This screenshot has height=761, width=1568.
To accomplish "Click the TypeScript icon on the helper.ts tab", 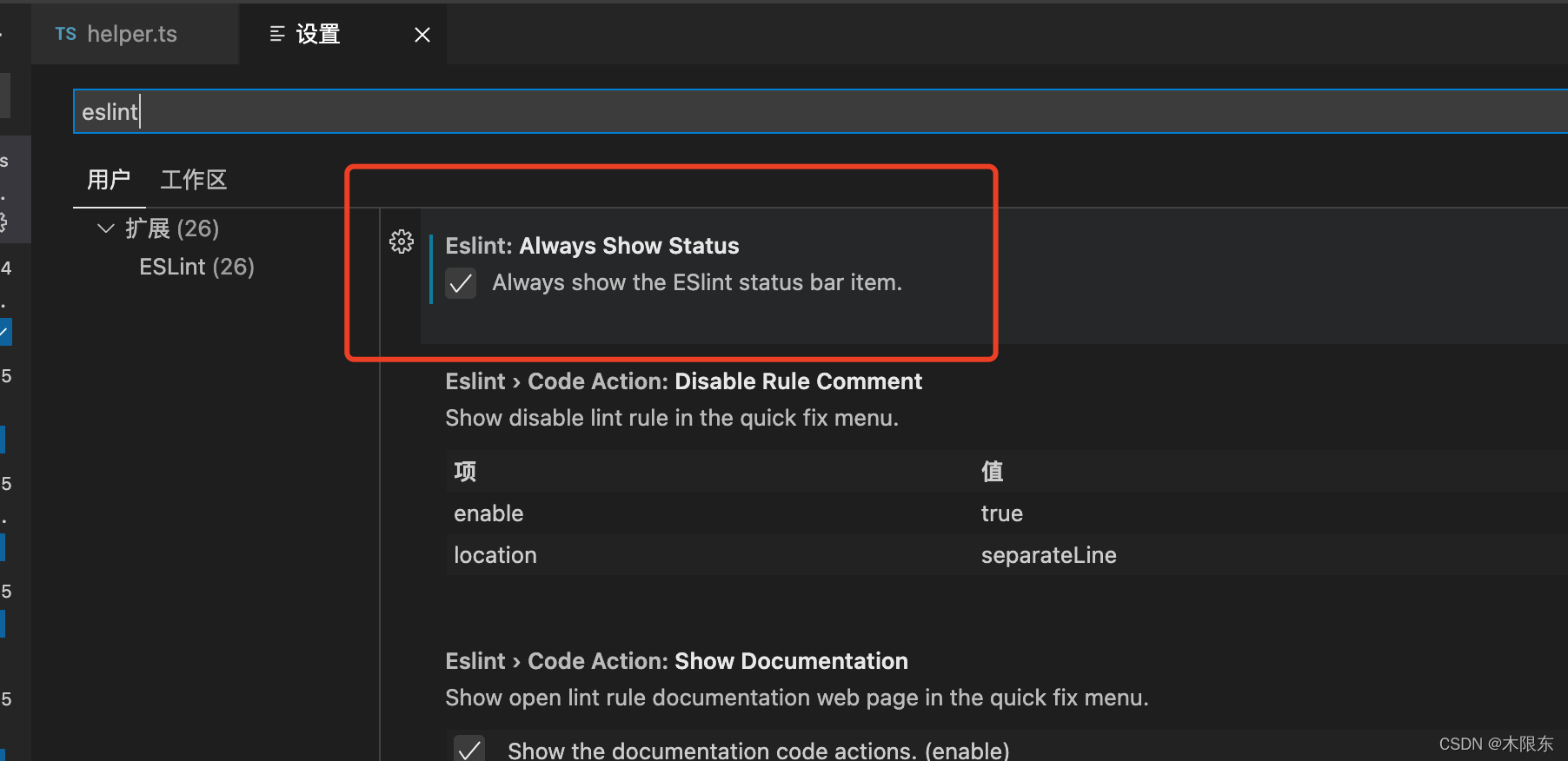I will (66, 34).
